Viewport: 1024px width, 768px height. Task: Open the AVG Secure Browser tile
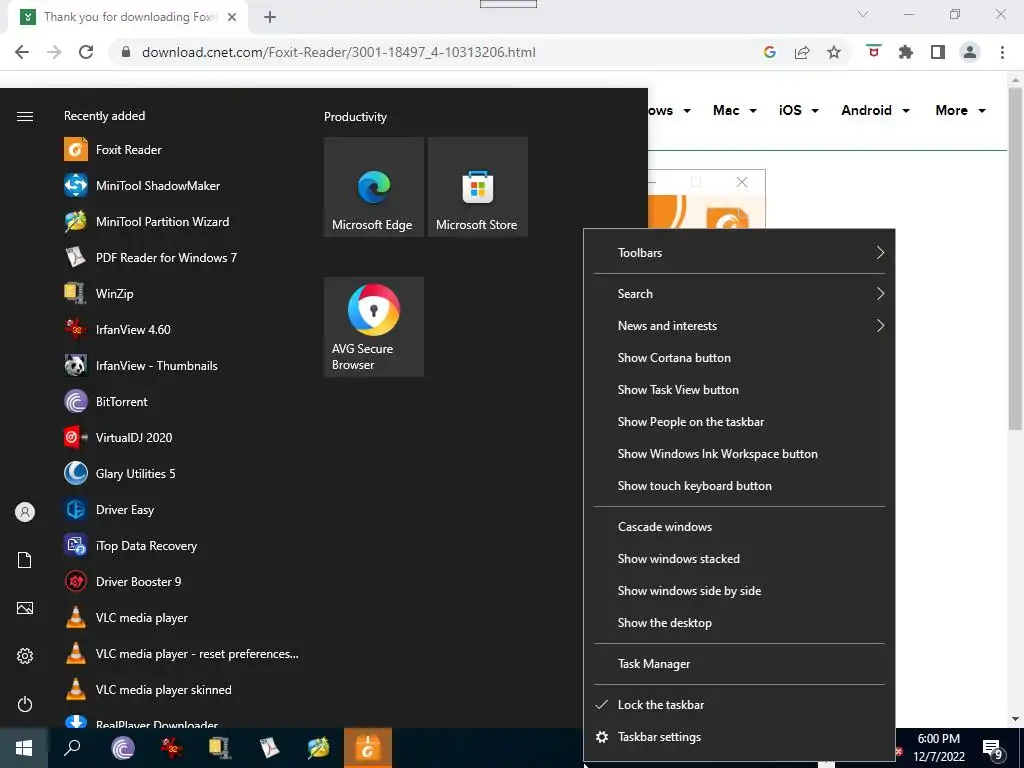(x=374, y=327)
